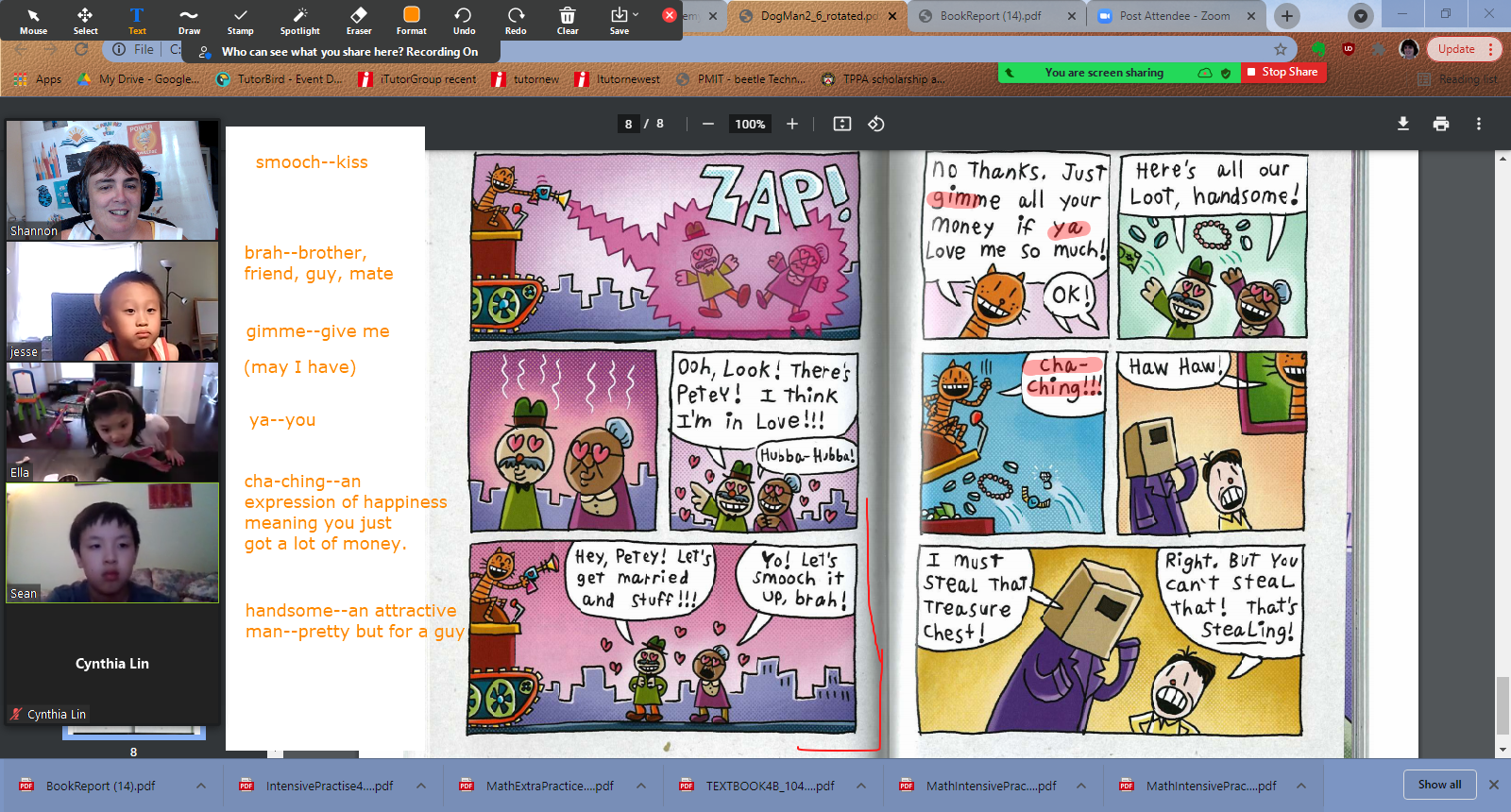Viewport: 1511px width, 812px height.
Task: Print the PDF document
Action: point(1441,124)
